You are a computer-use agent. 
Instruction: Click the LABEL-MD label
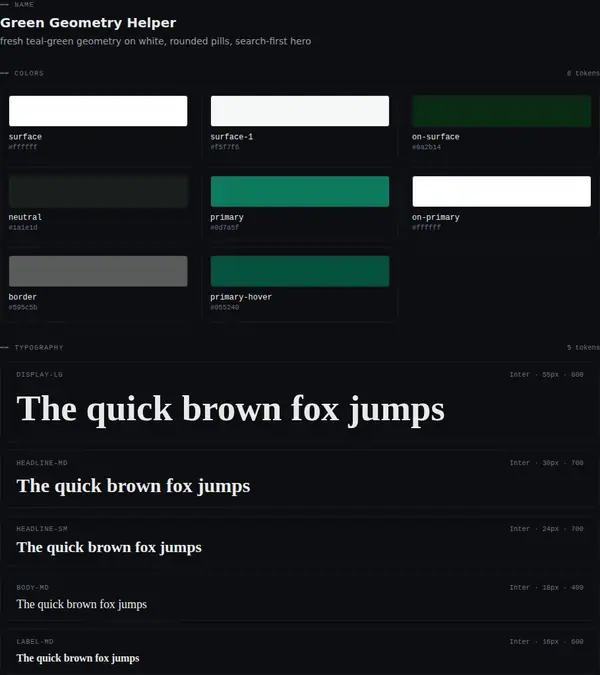(35, 641)
